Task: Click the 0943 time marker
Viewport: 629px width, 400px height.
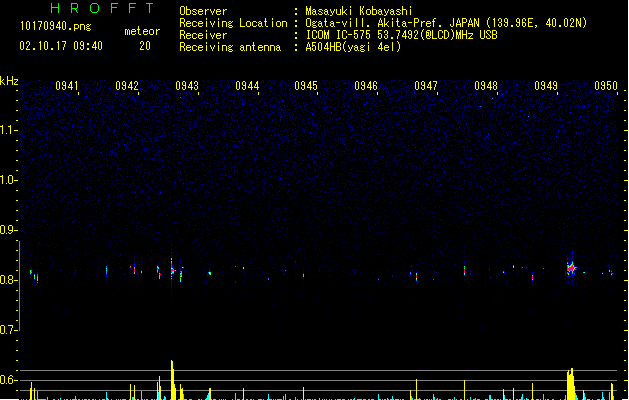Action: pyautogui.click(x=187, y=86)
